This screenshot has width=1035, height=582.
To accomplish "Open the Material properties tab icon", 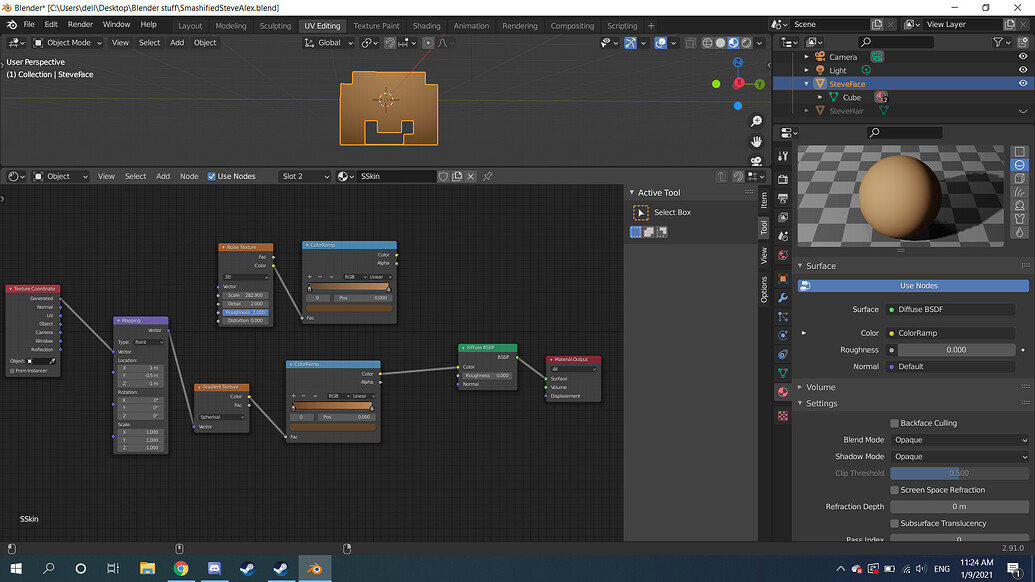I will click(x=783, y=392).
